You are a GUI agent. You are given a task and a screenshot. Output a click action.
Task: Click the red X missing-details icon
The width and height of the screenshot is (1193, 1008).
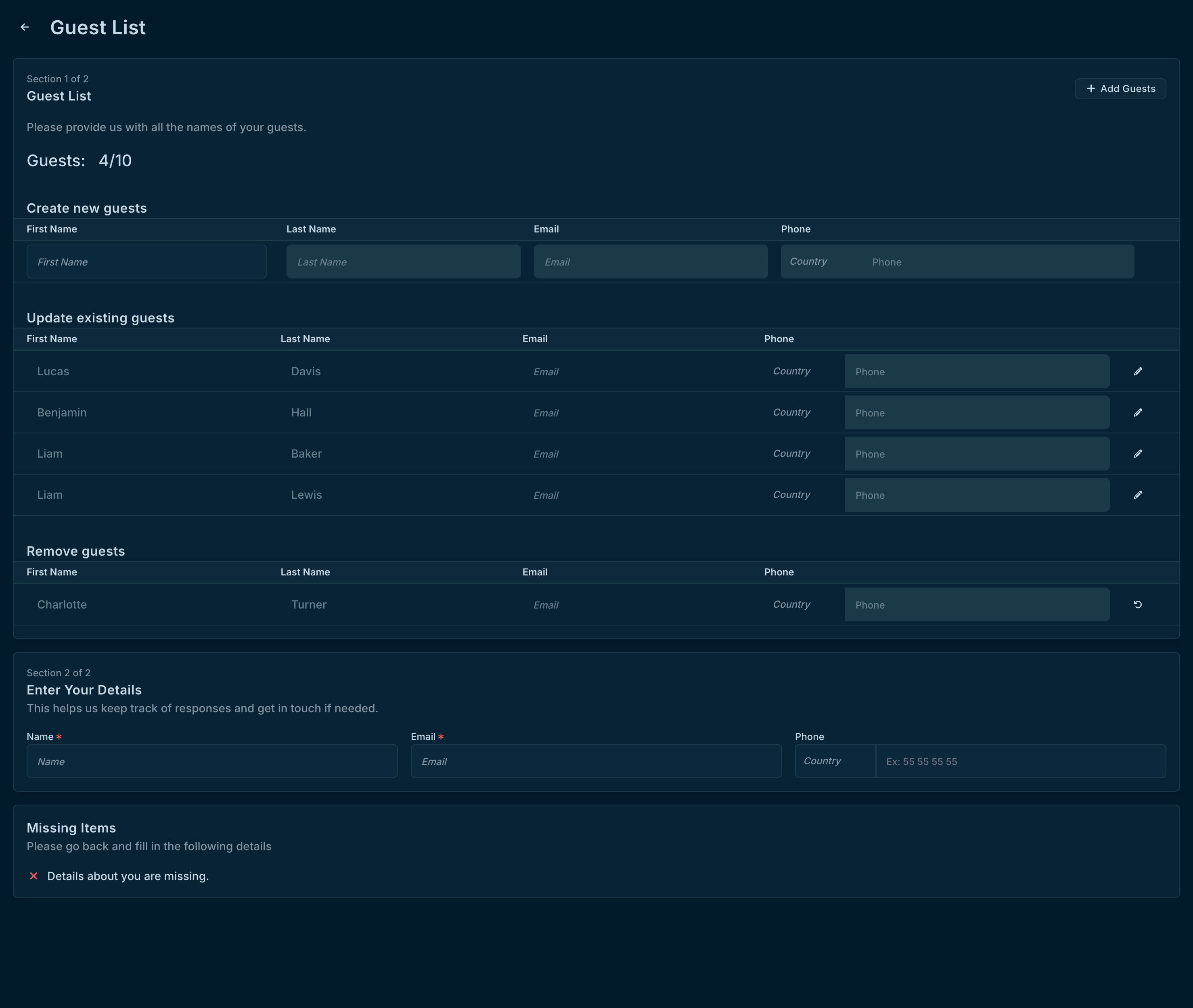[x=34, y=876]
